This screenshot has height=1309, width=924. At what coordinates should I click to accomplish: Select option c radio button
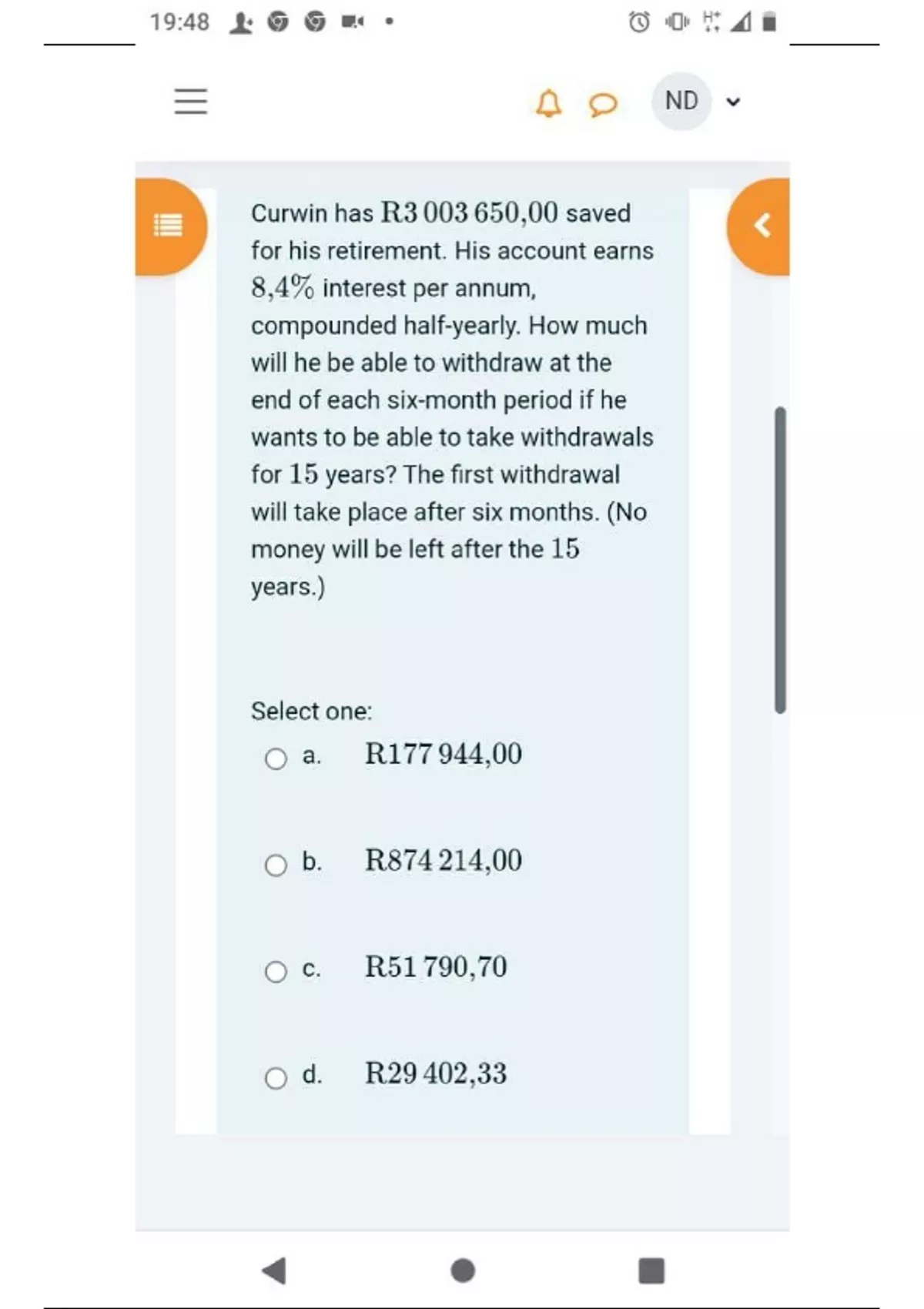coord(276,971)
